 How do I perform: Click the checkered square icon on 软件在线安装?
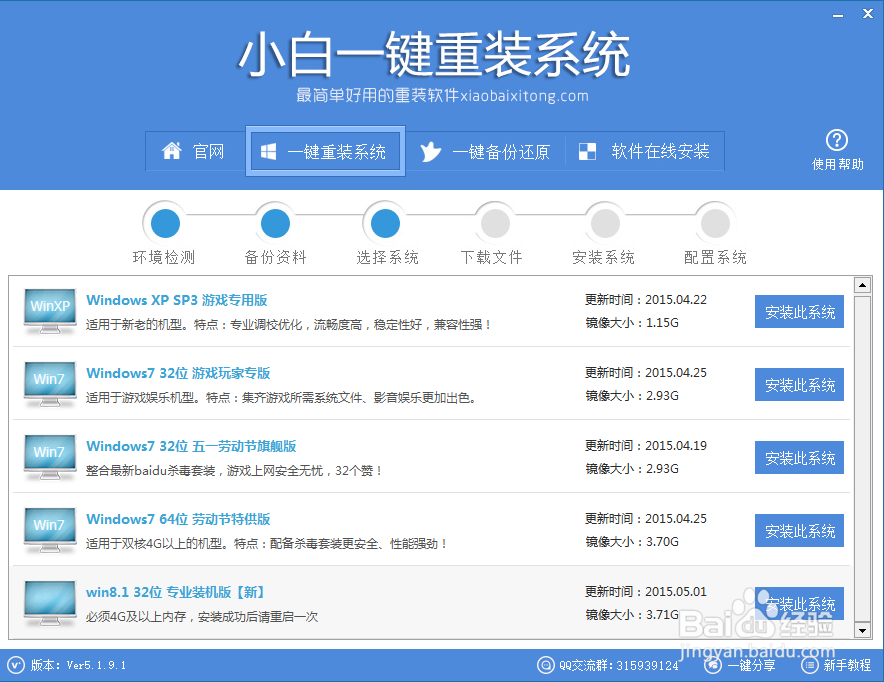[x=587, y=151]
